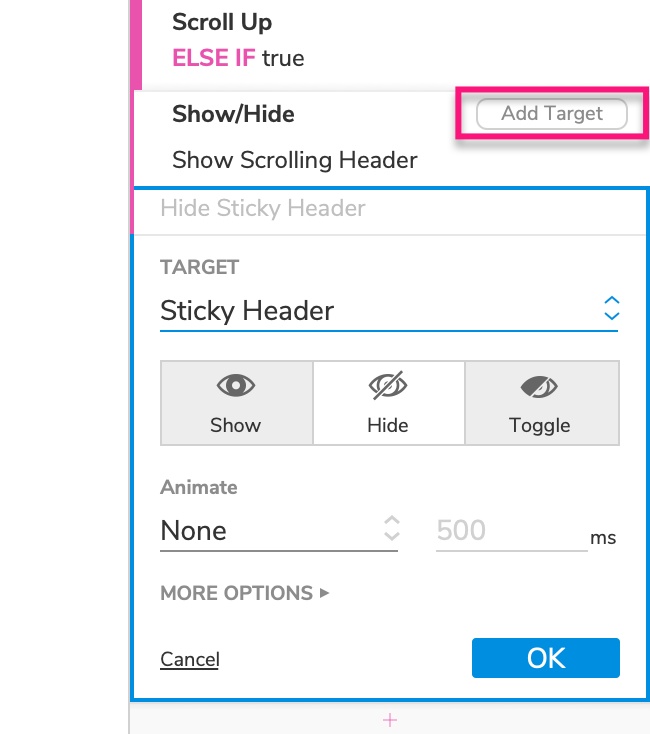The image size is (650, 734).
Task: Open the Animate None dropdown
Action: [278, 531]
